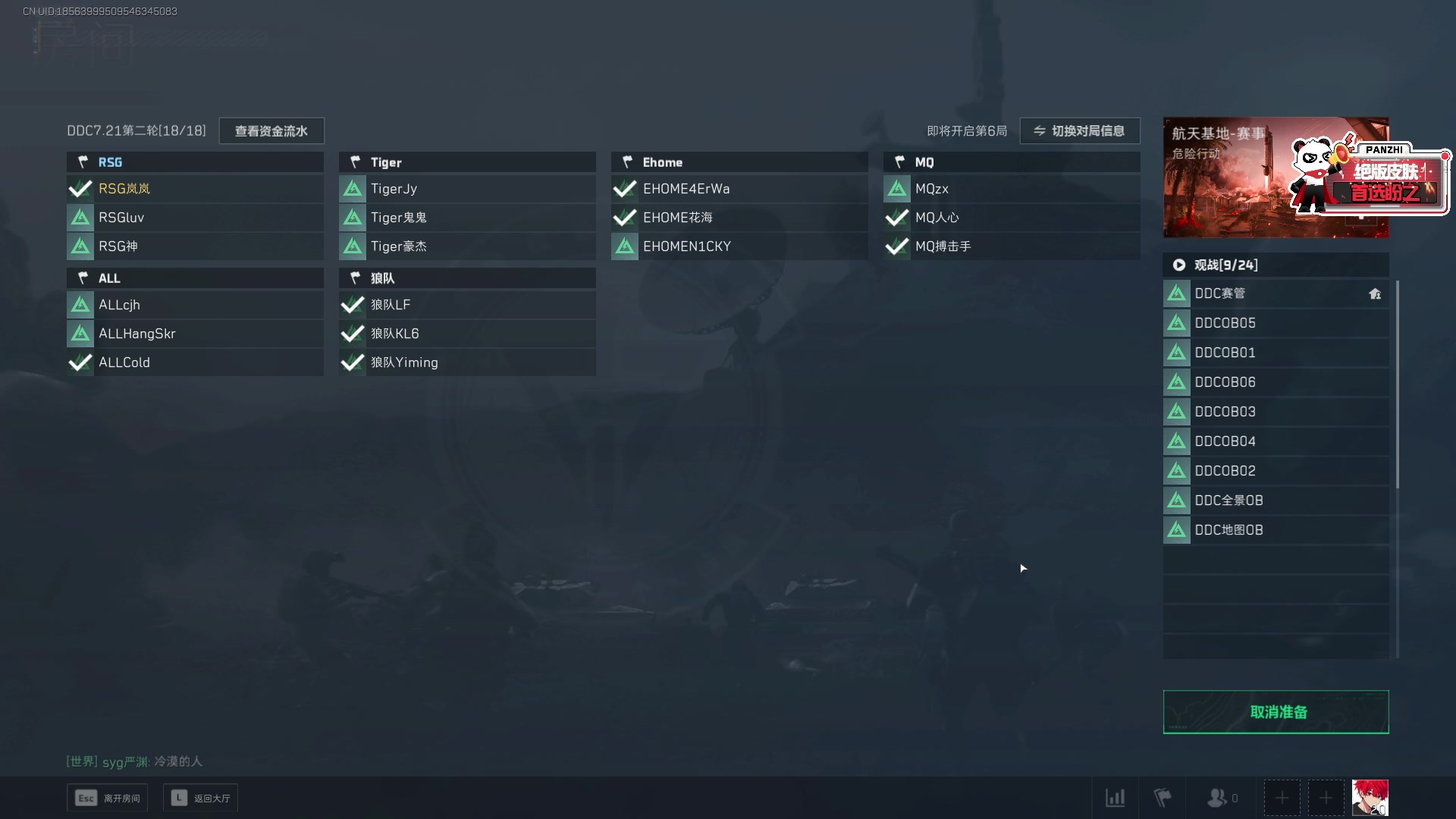Click the 取消准备 cancel ready button
1456x819 pixels.
click(x=1276, y=712)
